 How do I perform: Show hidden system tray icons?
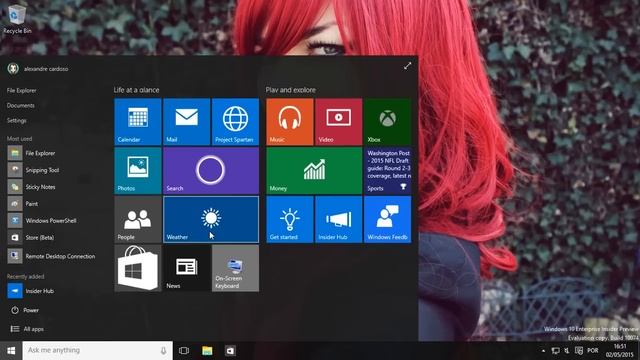(543, 351)
